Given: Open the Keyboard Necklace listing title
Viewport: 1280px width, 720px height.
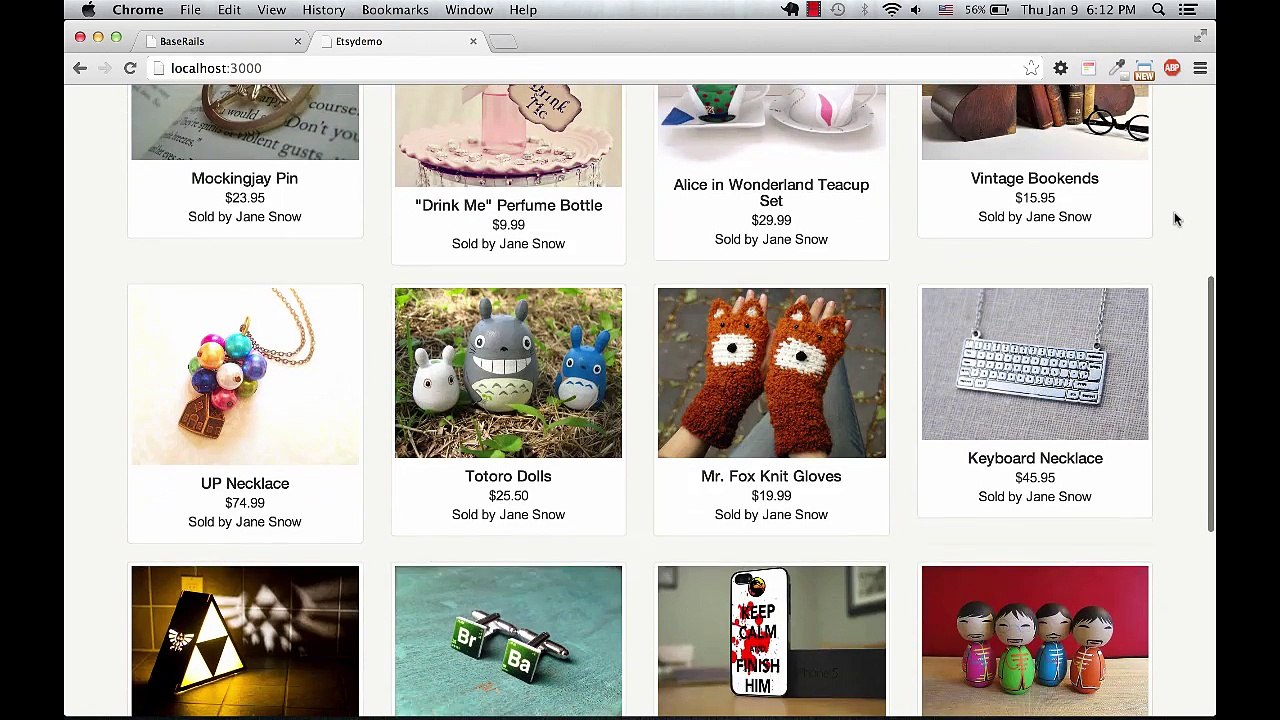Looking at the screenshot, I should click(x=1035, y=458).
